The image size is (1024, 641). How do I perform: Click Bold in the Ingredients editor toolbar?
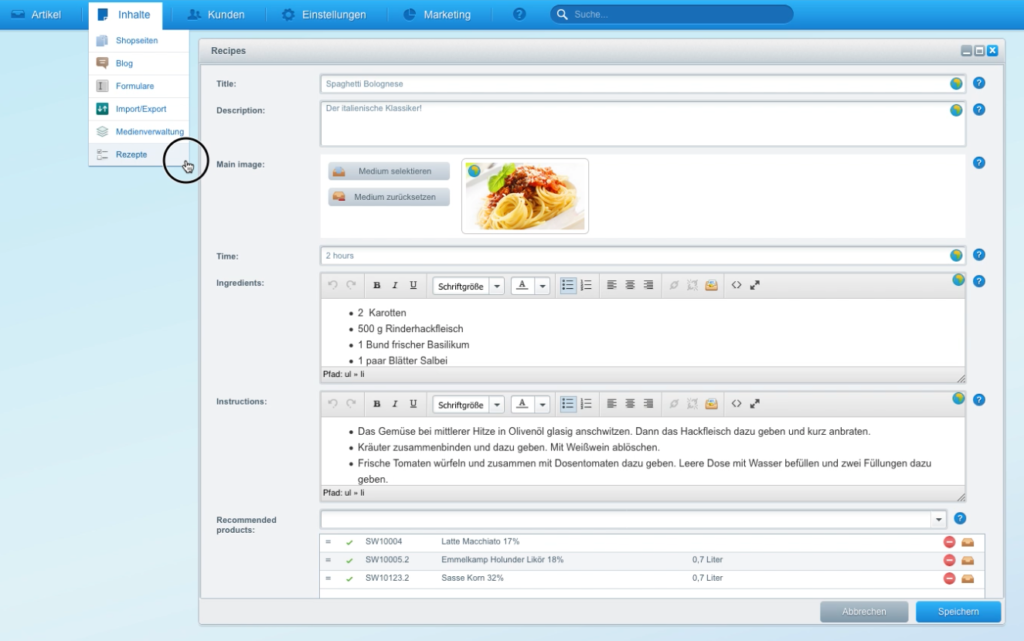click(x=377, y=286)
